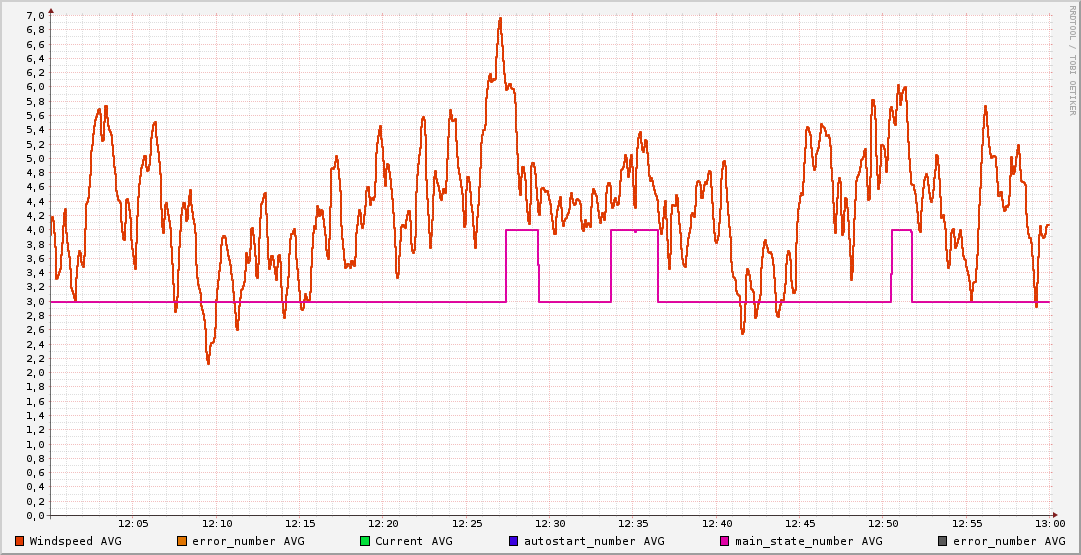
Task: Click the 0,0 value on the y-axis
Action: click(x=34, y=515)
